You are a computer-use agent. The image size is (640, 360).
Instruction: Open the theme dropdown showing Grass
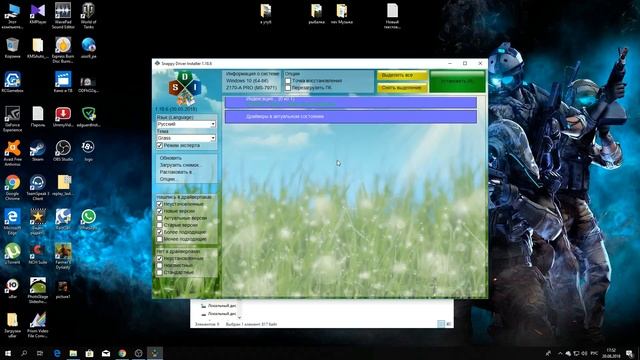(186, 138)
